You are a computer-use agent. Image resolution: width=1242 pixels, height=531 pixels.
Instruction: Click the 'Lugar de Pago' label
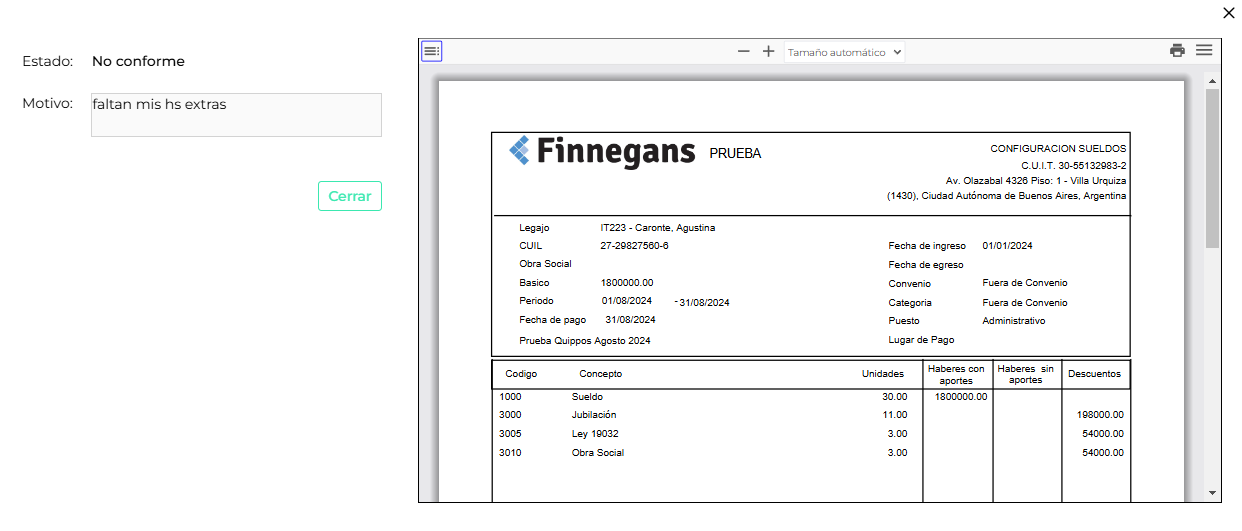[921, 340]
